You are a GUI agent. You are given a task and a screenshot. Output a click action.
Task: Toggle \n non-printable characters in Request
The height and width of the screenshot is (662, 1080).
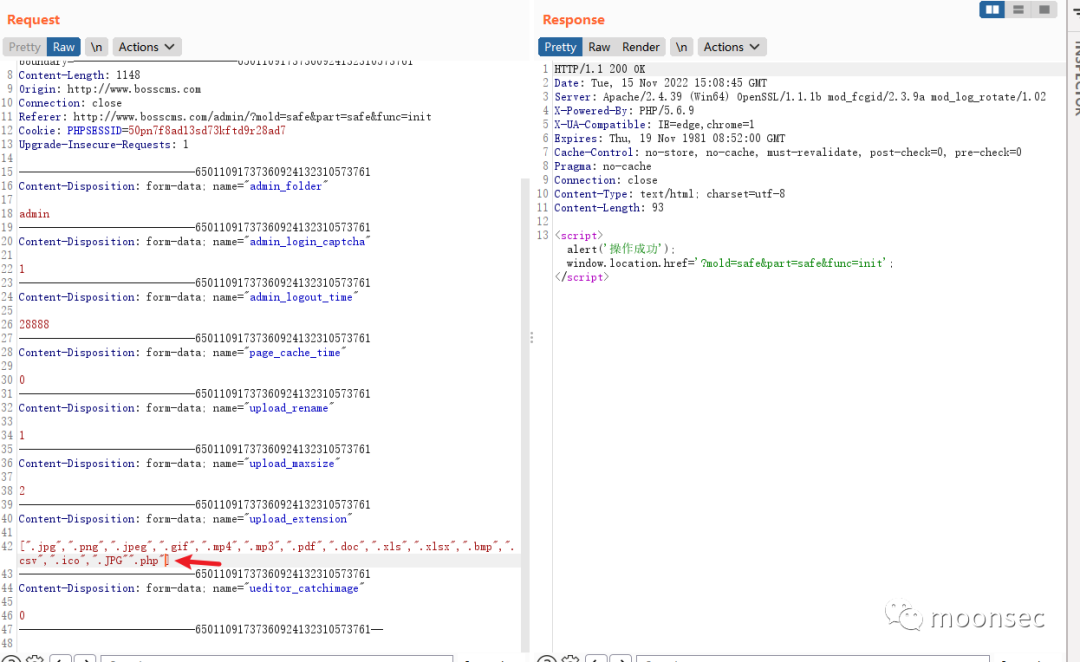tap(96, 47)
